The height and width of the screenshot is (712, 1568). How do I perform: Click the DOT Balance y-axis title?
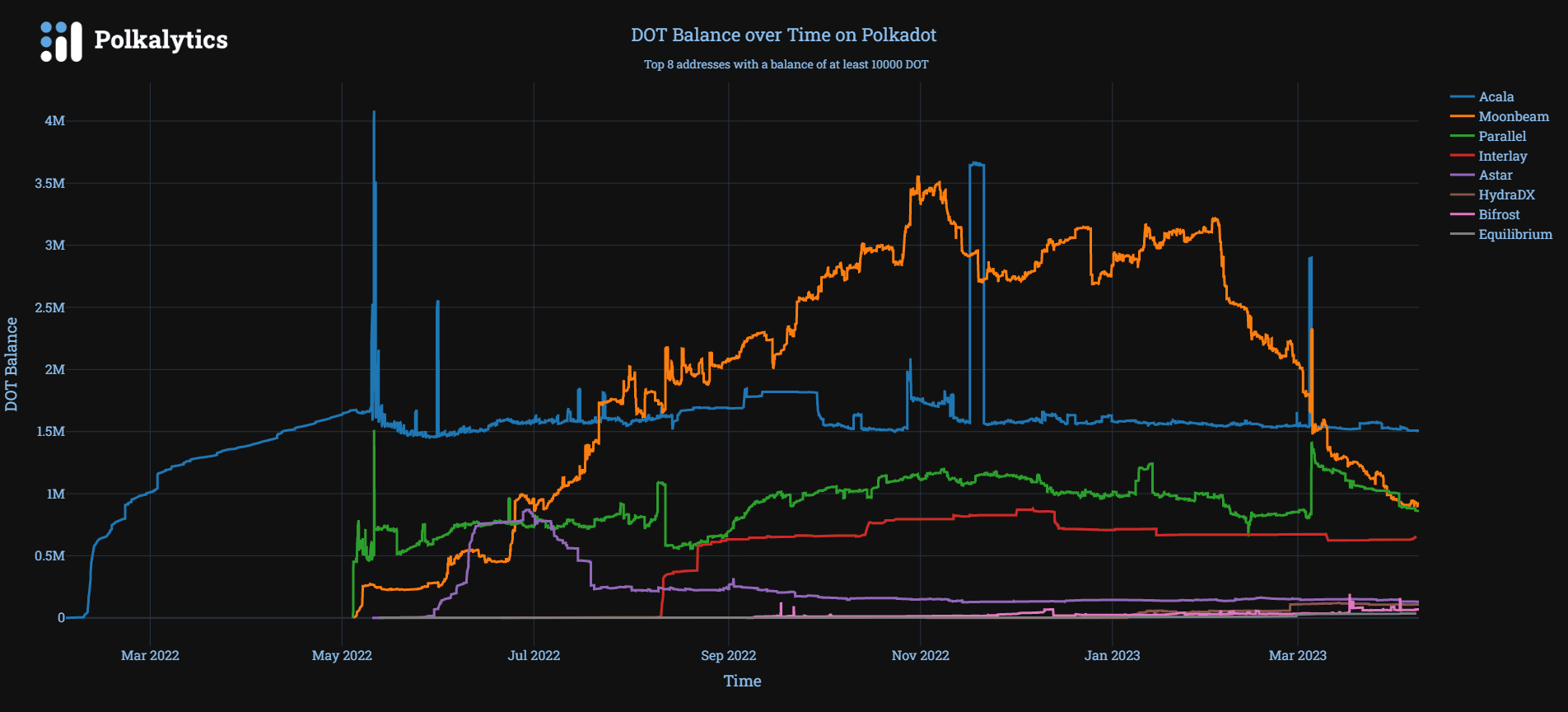(12, 364)
